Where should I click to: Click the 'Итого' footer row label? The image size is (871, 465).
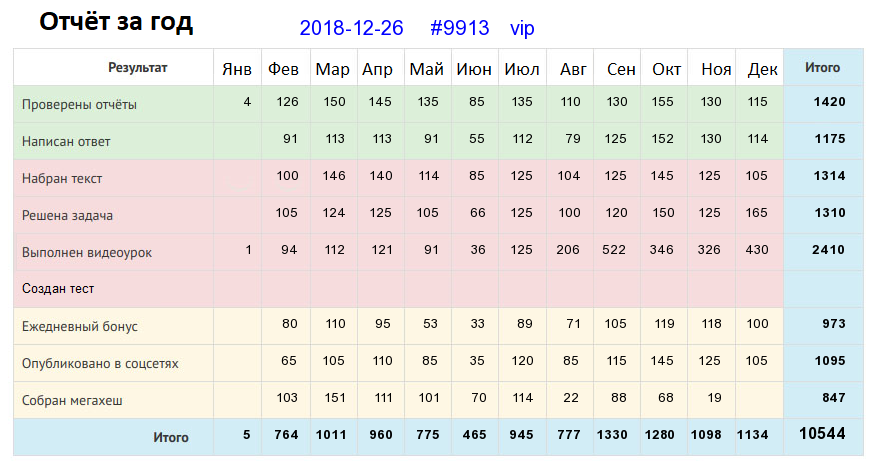[x=171, y=438]
